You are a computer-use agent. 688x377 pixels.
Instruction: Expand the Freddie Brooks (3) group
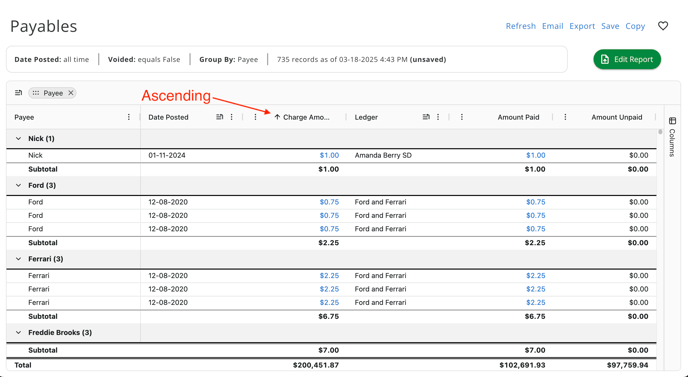[18, 333]
